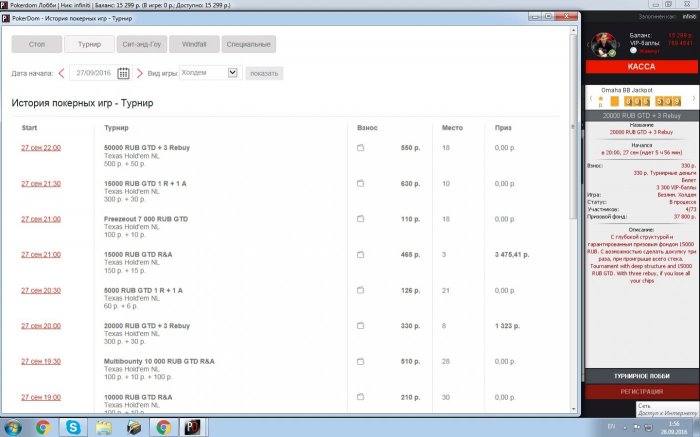Open ticket icon for 10000 RUB GTD R&A
700x437 pixels.
click(360, 397)
